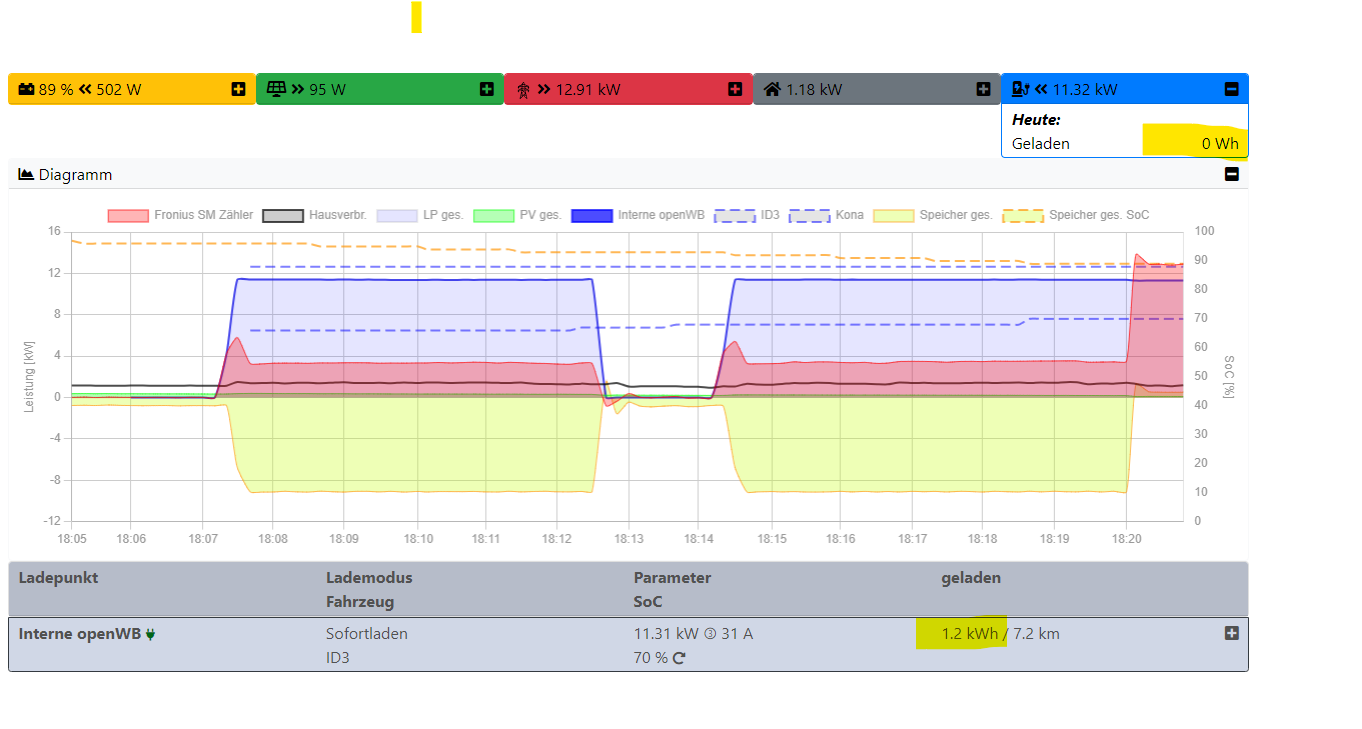Viewport: 1362px width, 729px height.
Task: Click the 89 % 502 W battery reading
Action: pyautogui.click(x=90, y=89)
